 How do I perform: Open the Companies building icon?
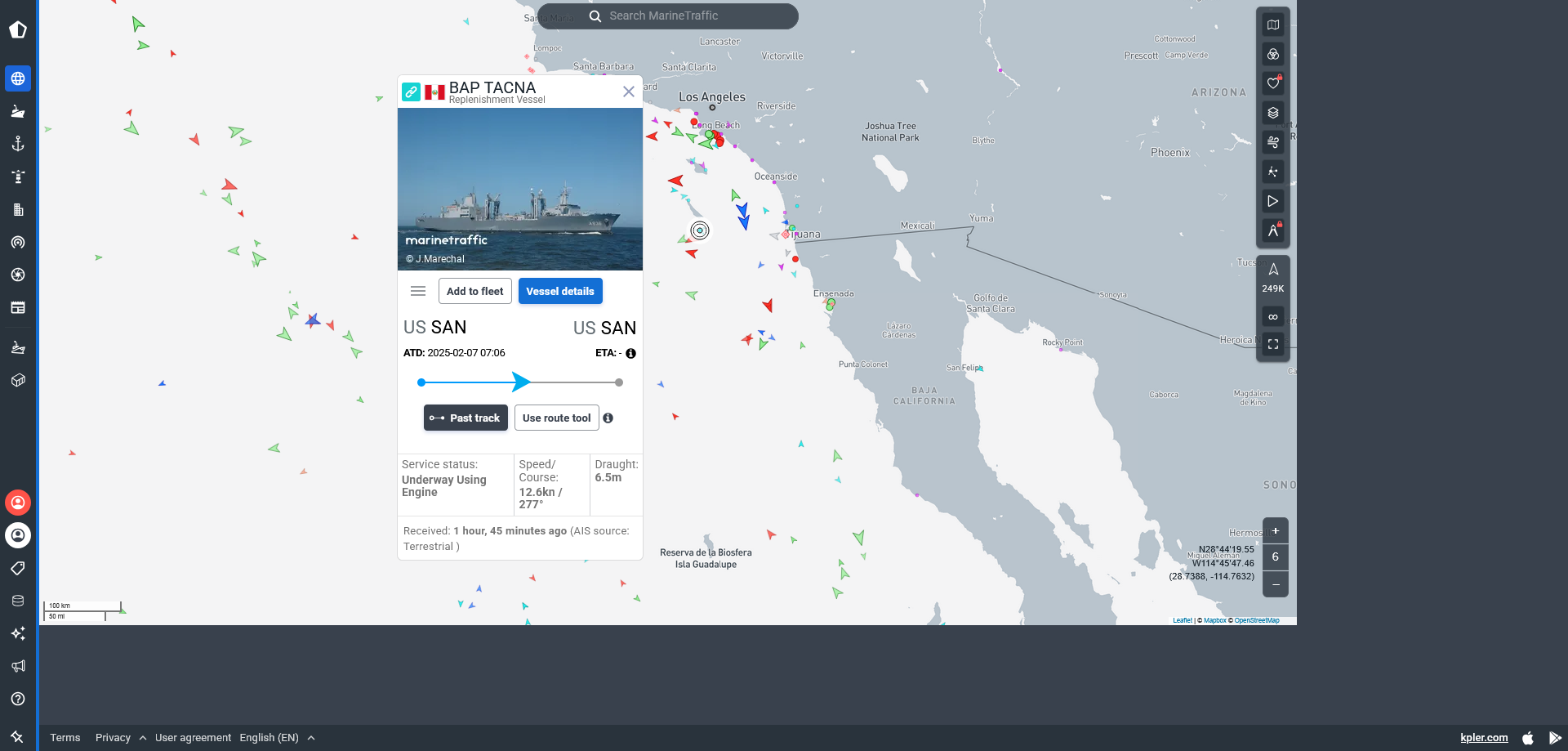18,209
